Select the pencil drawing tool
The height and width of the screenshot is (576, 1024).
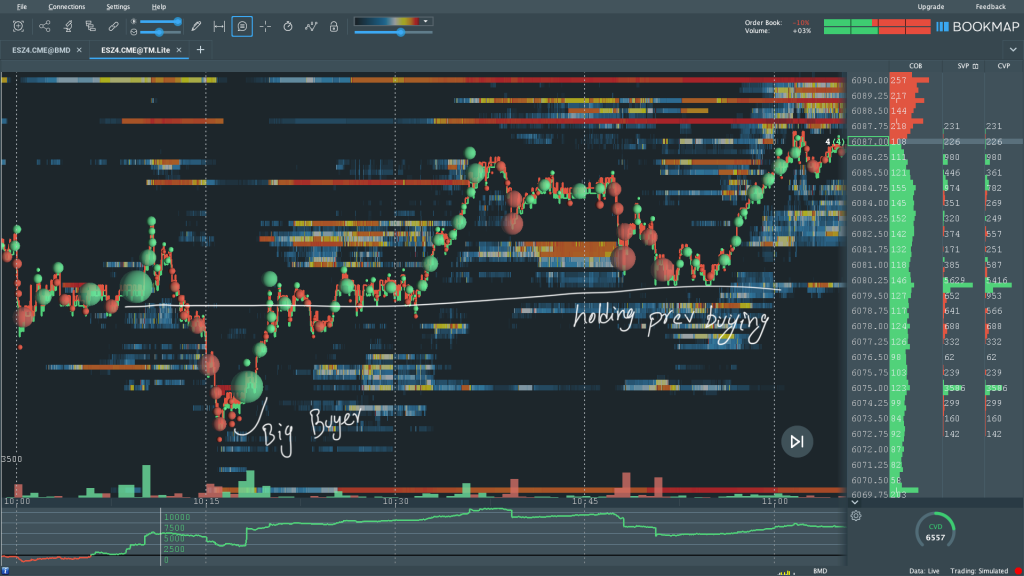196,26
